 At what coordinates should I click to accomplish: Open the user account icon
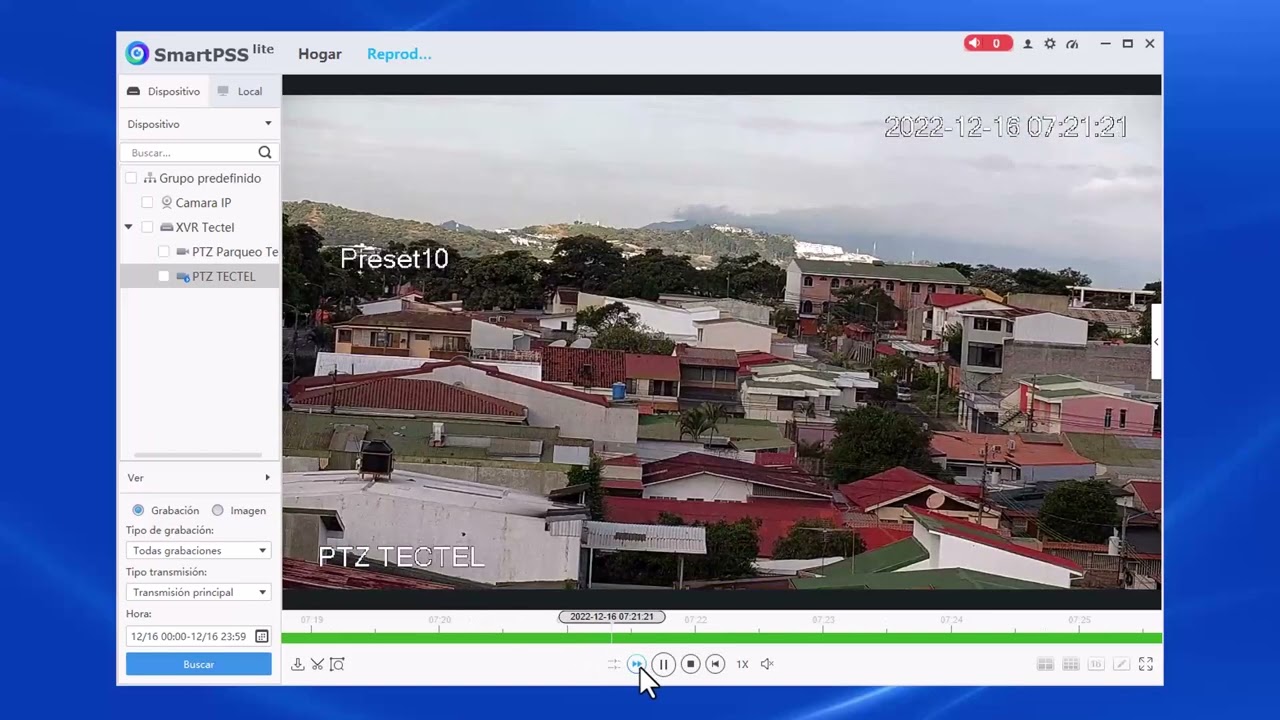(x=1027, y=44)
